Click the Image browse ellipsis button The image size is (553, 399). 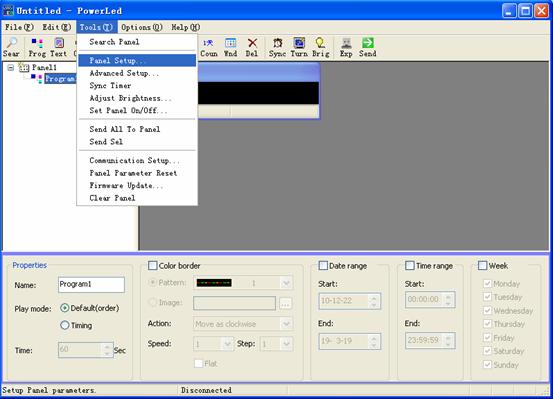286,303
